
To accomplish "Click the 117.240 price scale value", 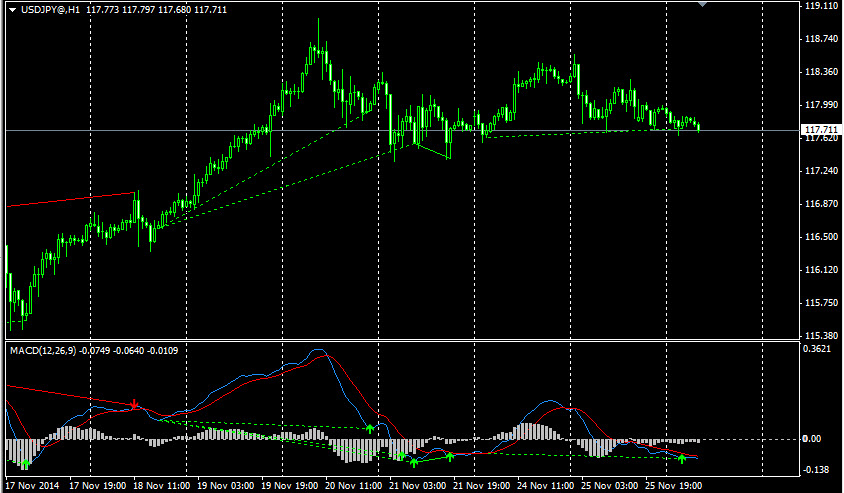I will point(820,171).
